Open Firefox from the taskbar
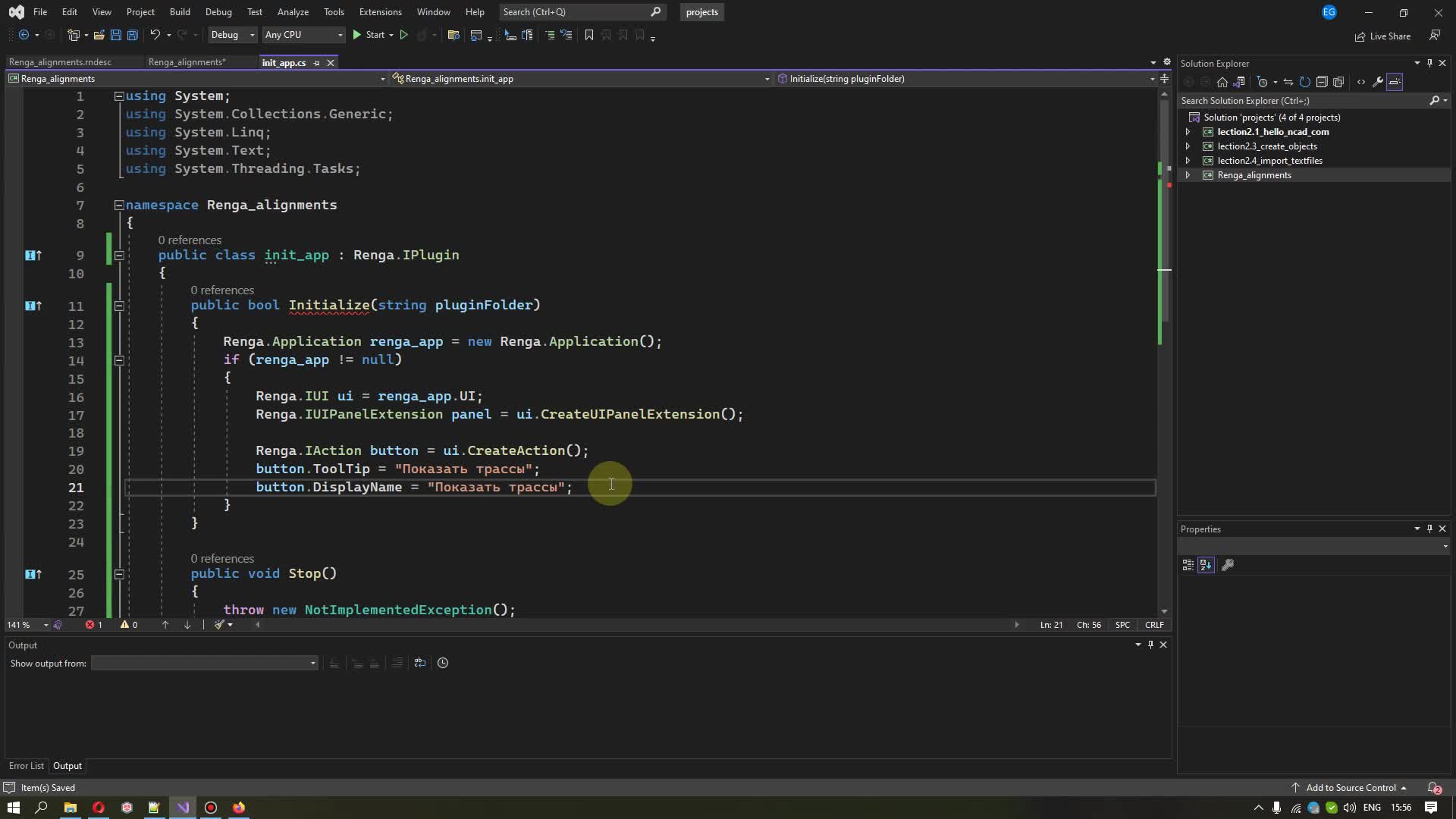This screenshot has height=819, width=1456. click(x=239, y=808)
